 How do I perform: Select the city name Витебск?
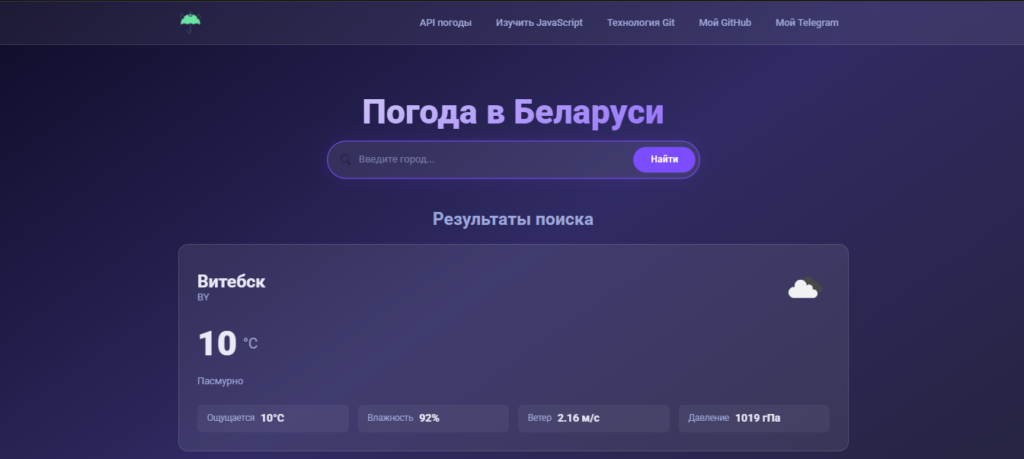231,281
